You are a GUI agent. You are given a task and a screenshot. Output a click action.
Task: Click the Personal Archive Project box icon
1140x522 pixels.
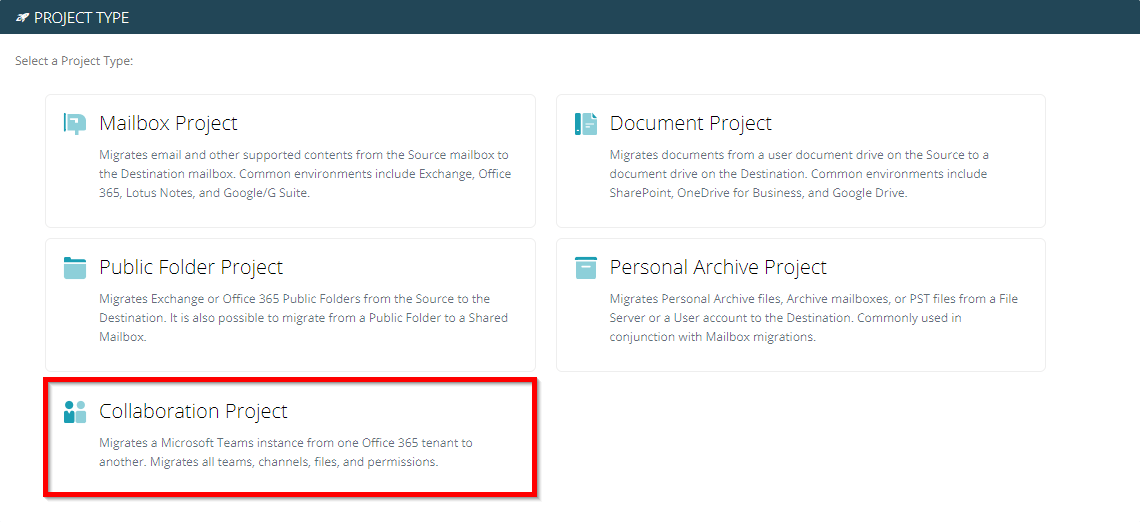tap(585, 268)
